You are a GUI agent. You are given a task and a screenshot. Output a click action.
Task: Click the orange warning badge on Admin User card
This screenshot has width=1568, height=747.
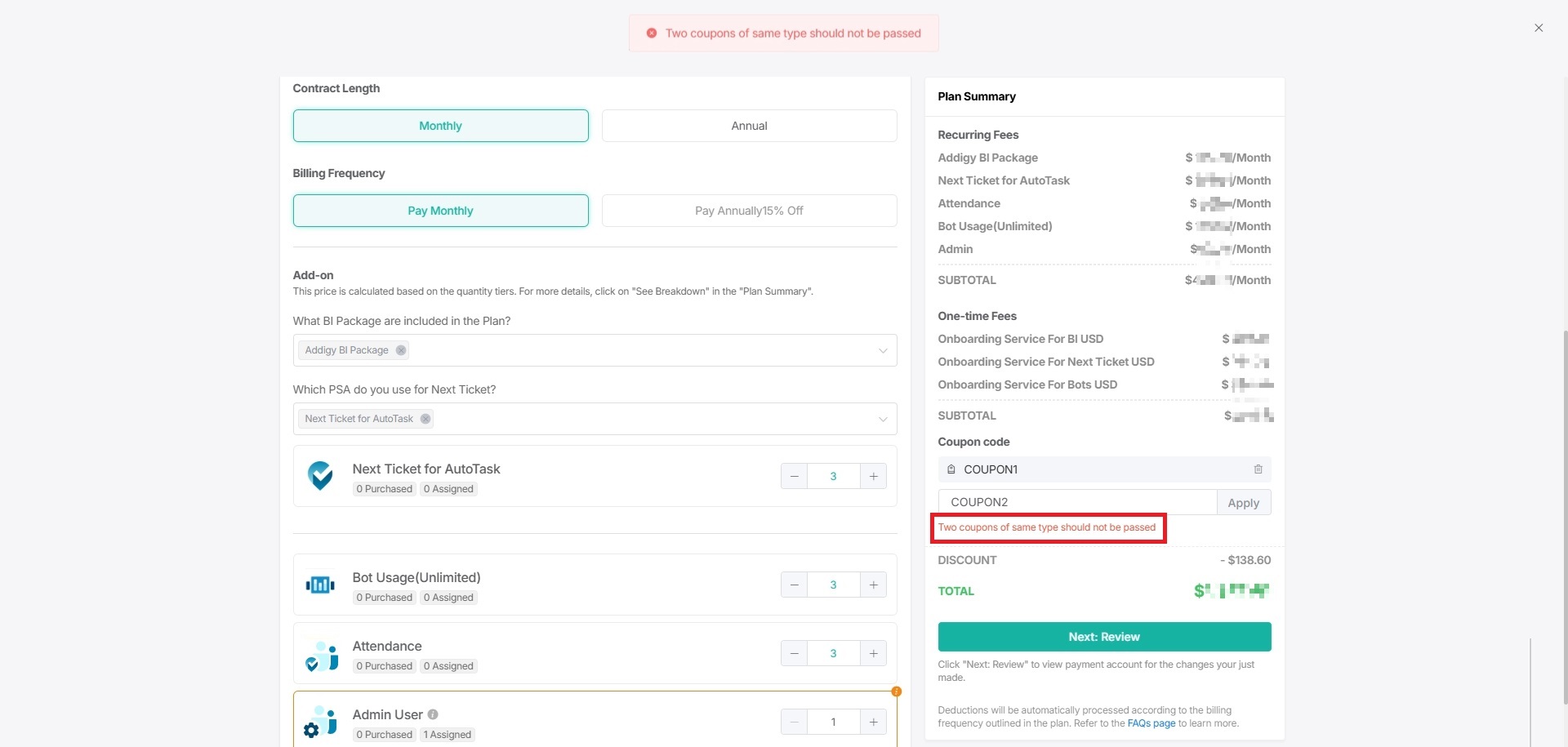pos(896,691)
